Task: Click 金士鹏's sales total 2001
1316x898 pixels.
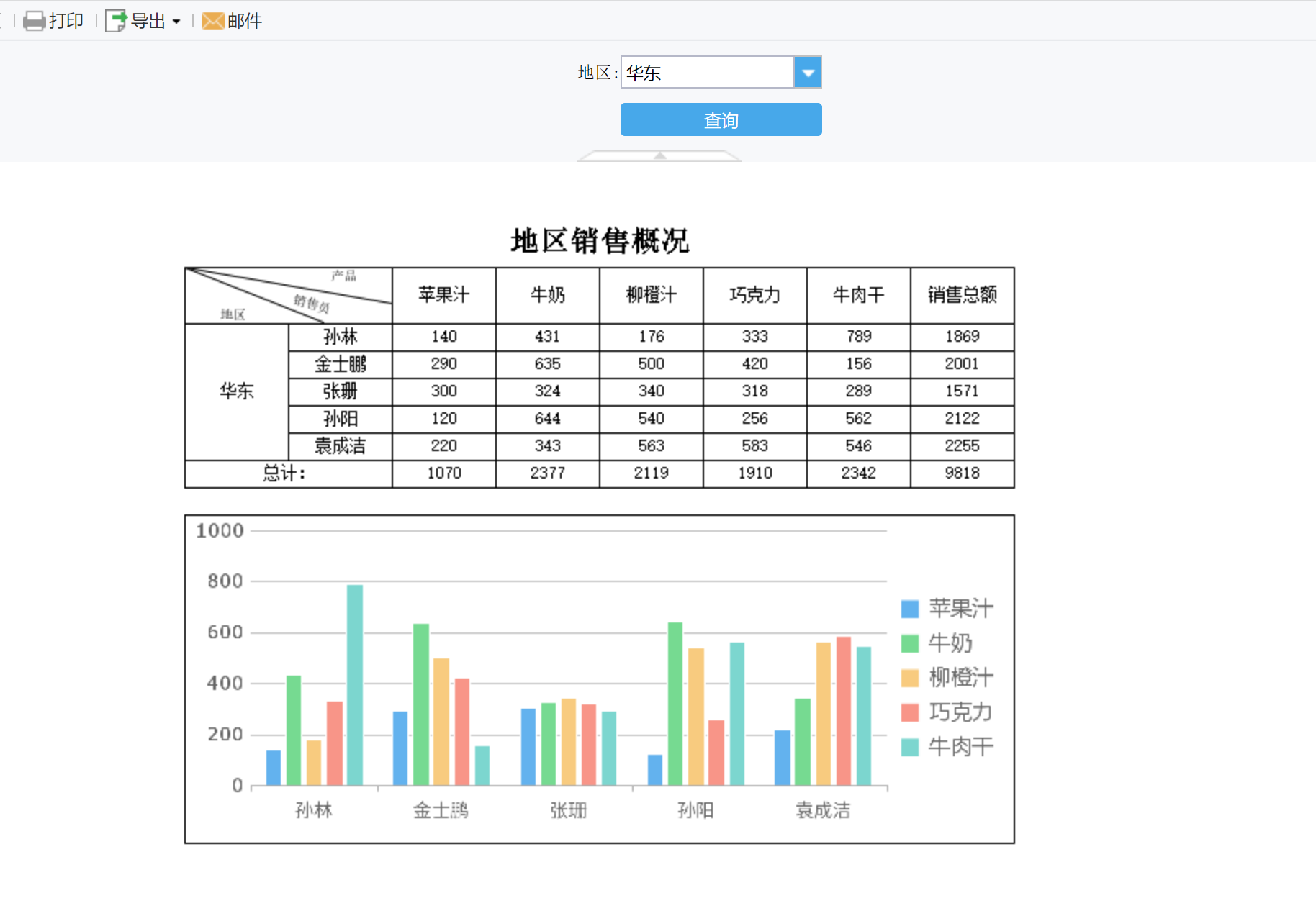Action: (x=963, y=365)
